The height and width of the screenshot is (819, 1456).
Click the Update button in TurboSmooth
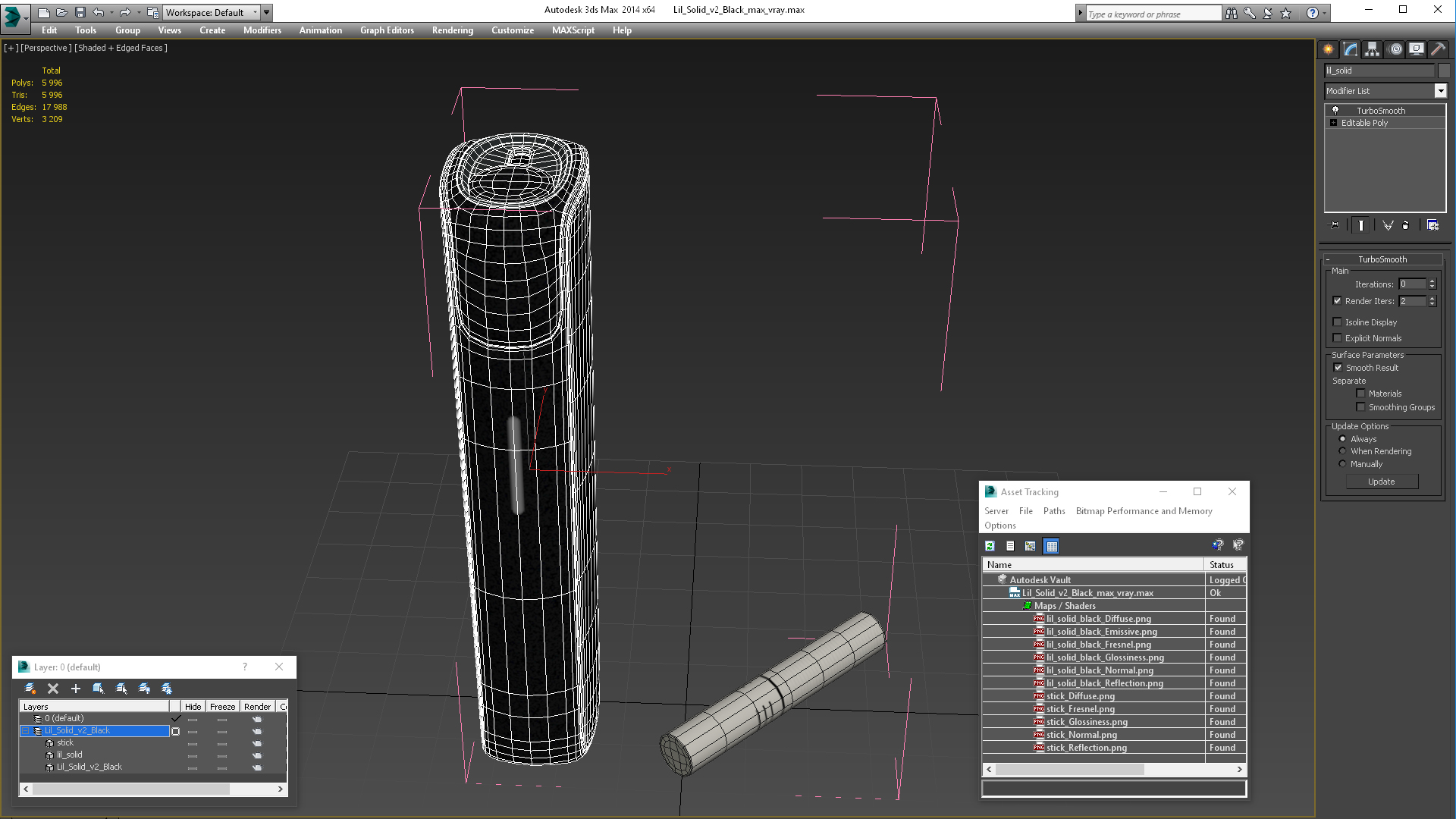pyautogui.click(x=1382, y=481)
